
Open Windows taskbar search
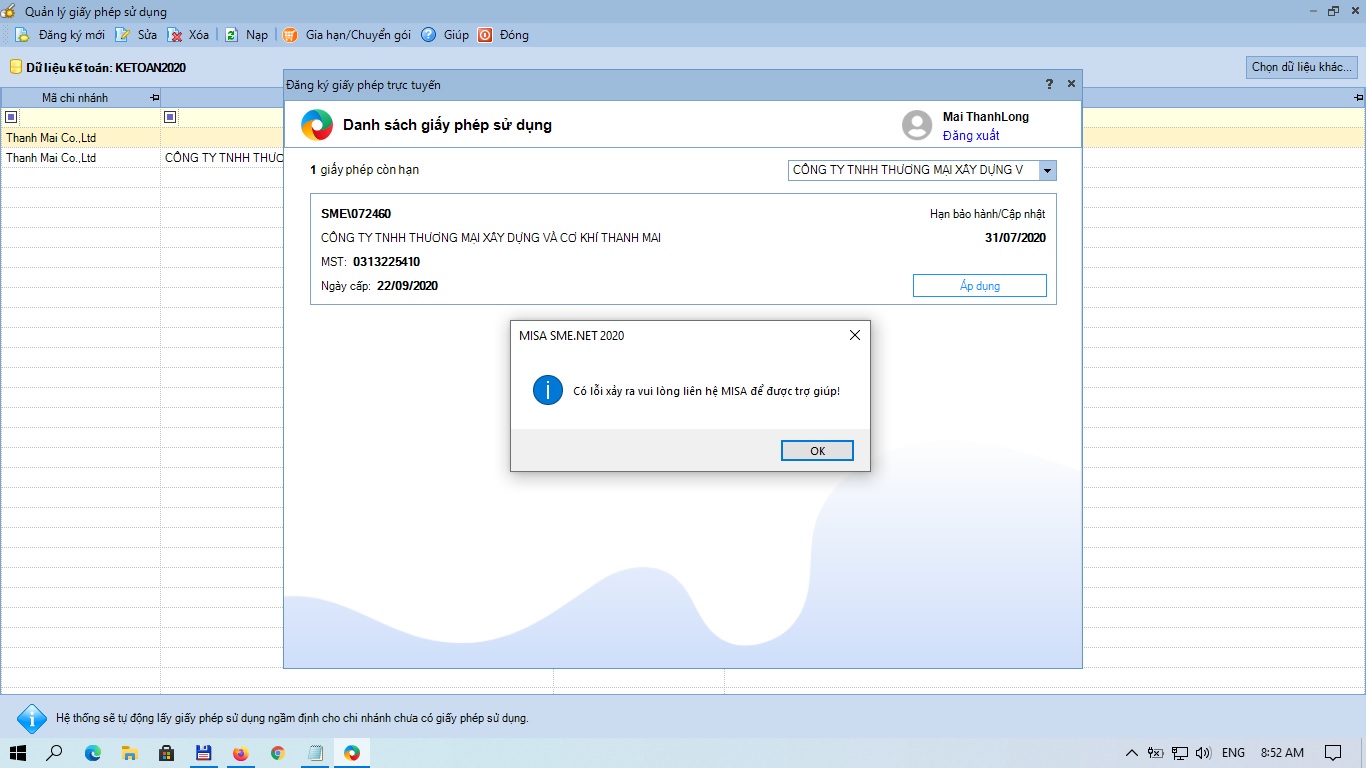pyautogui.click(x=55, y=753)
